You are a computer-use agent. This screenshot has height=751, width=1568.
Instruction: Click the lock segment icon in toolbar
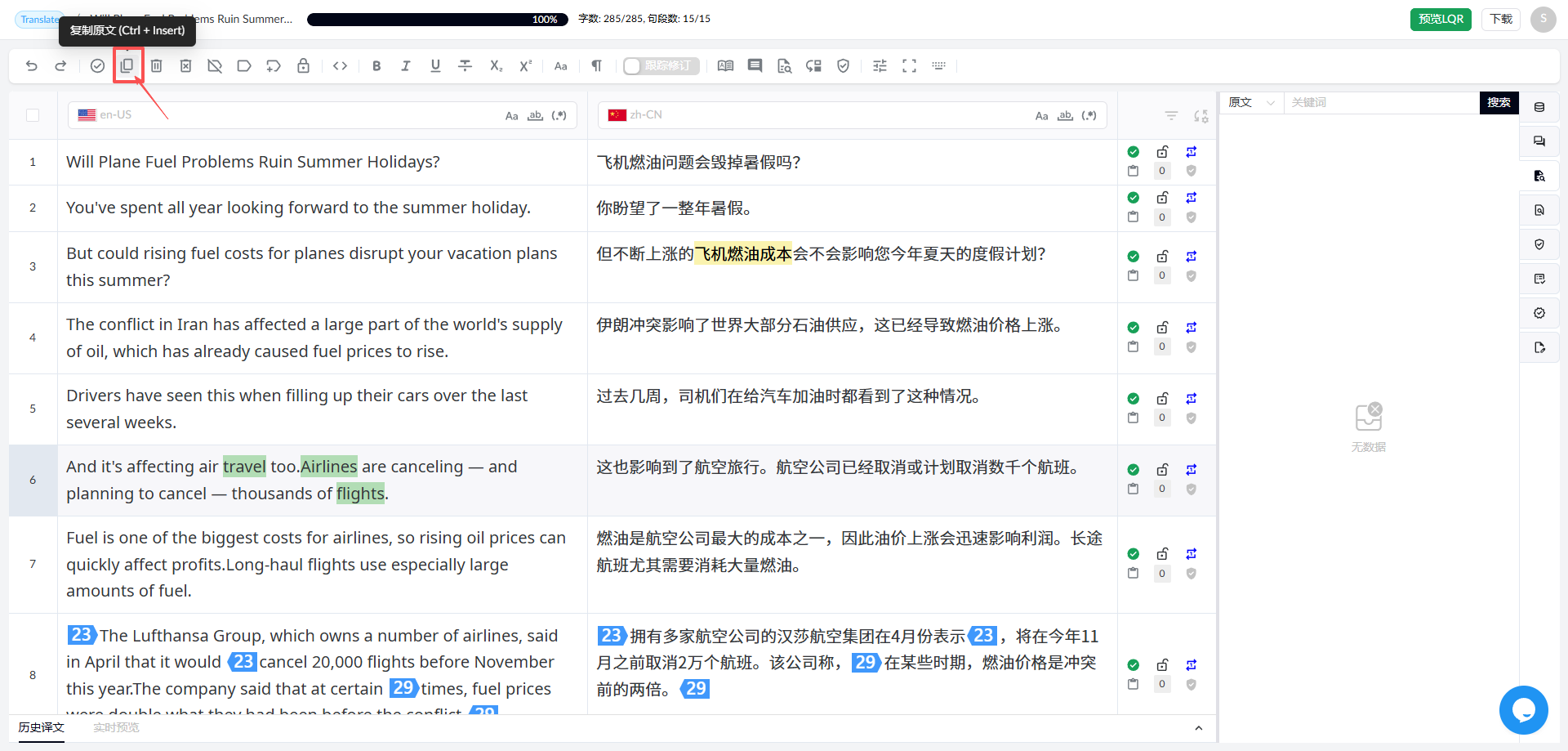coord(303,66)
